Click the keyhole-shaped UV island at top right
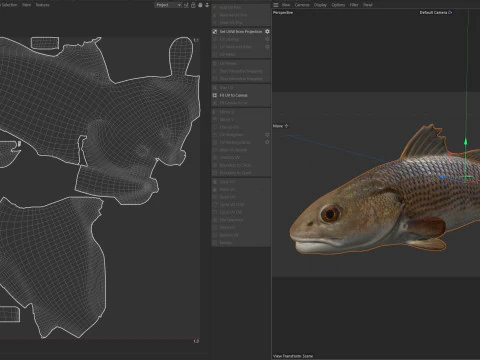Image resolution: width=480 pixels, height=360 pixels. click(x=181, y=55)
